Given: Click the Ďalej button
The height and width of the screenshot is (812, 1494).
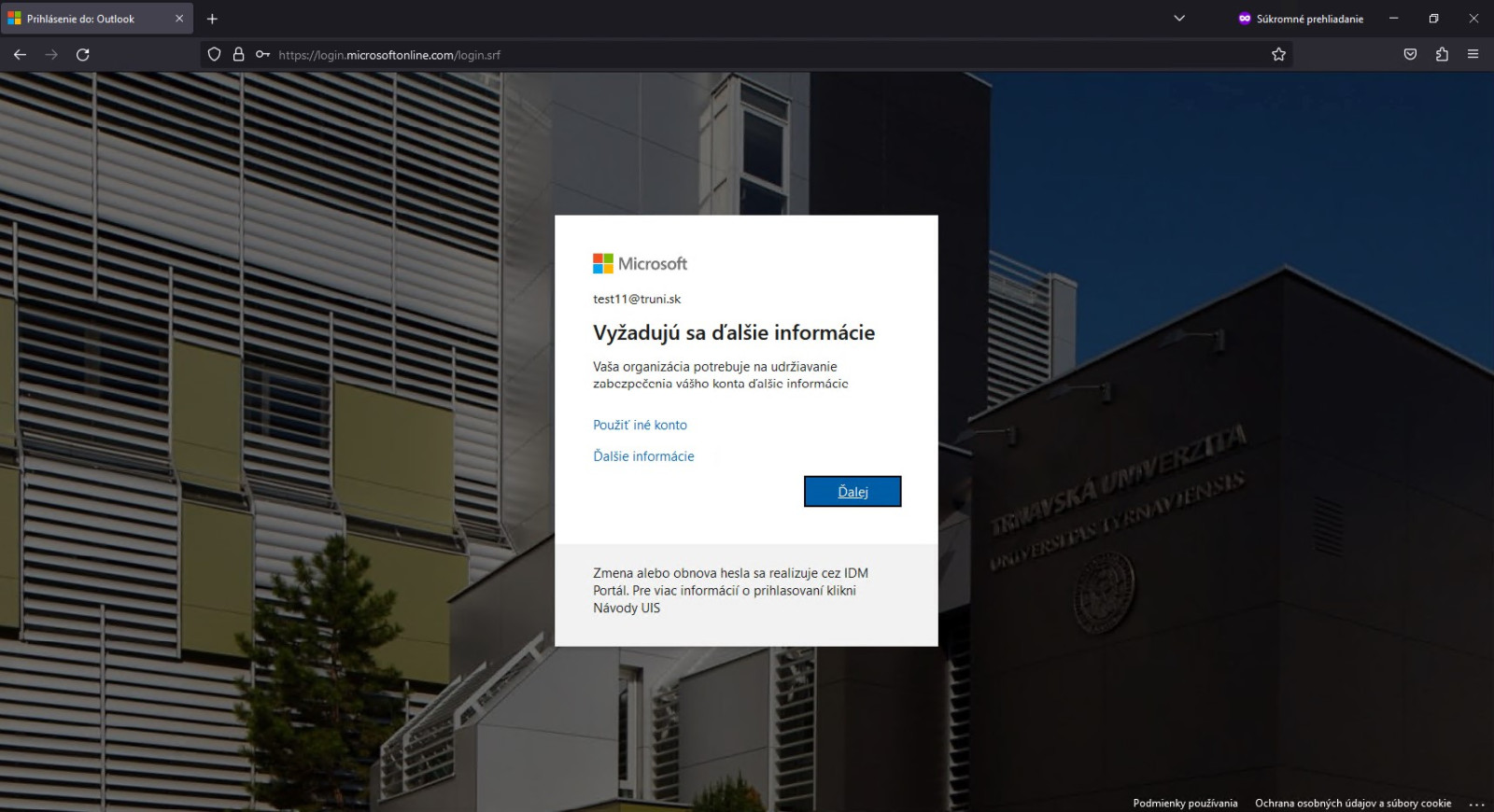Looking at the screenshot, I should coord(853,492).
